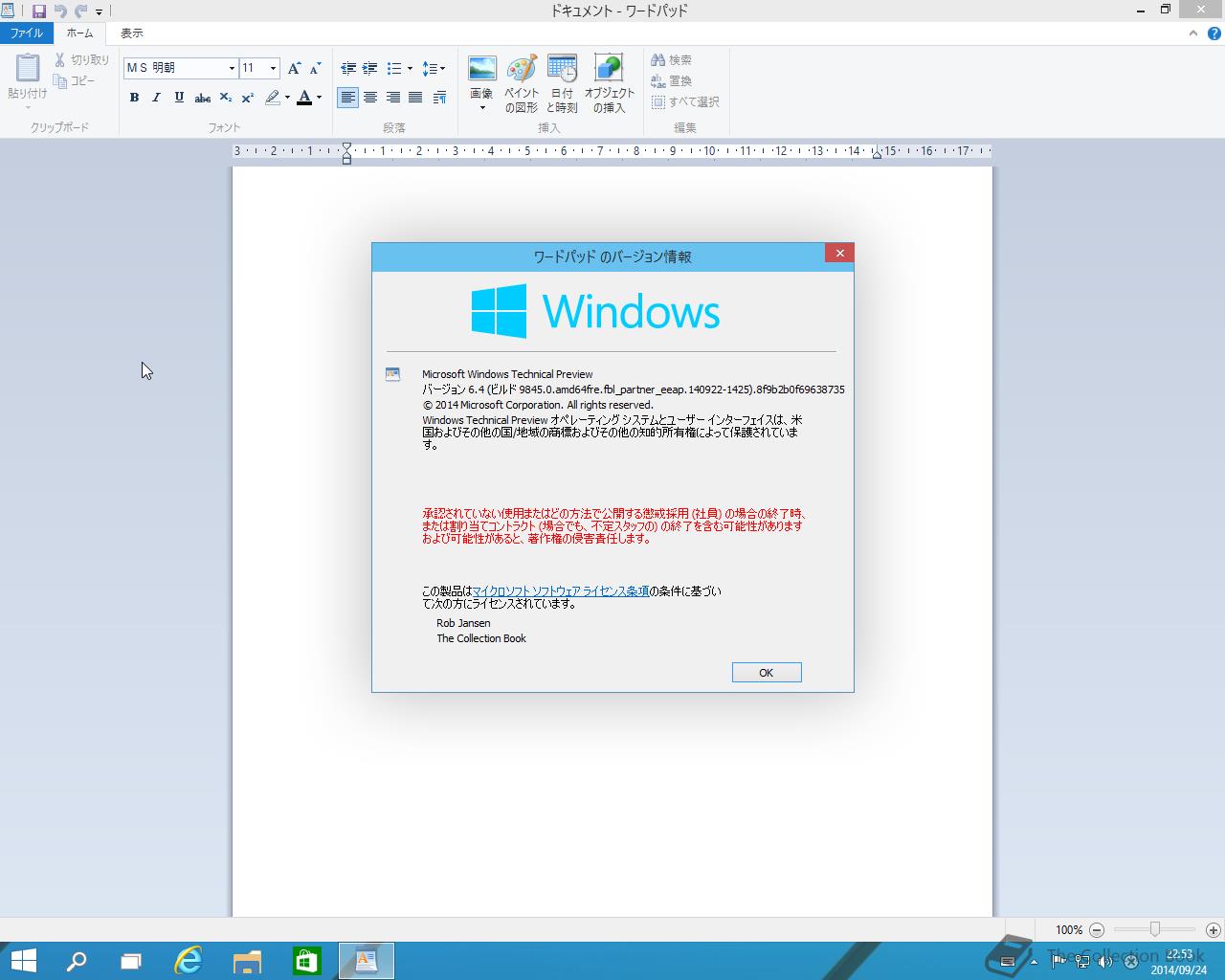The image size is (1225, 980).
Task: Open Internet Explorer from taskbar
Action: 189,961
